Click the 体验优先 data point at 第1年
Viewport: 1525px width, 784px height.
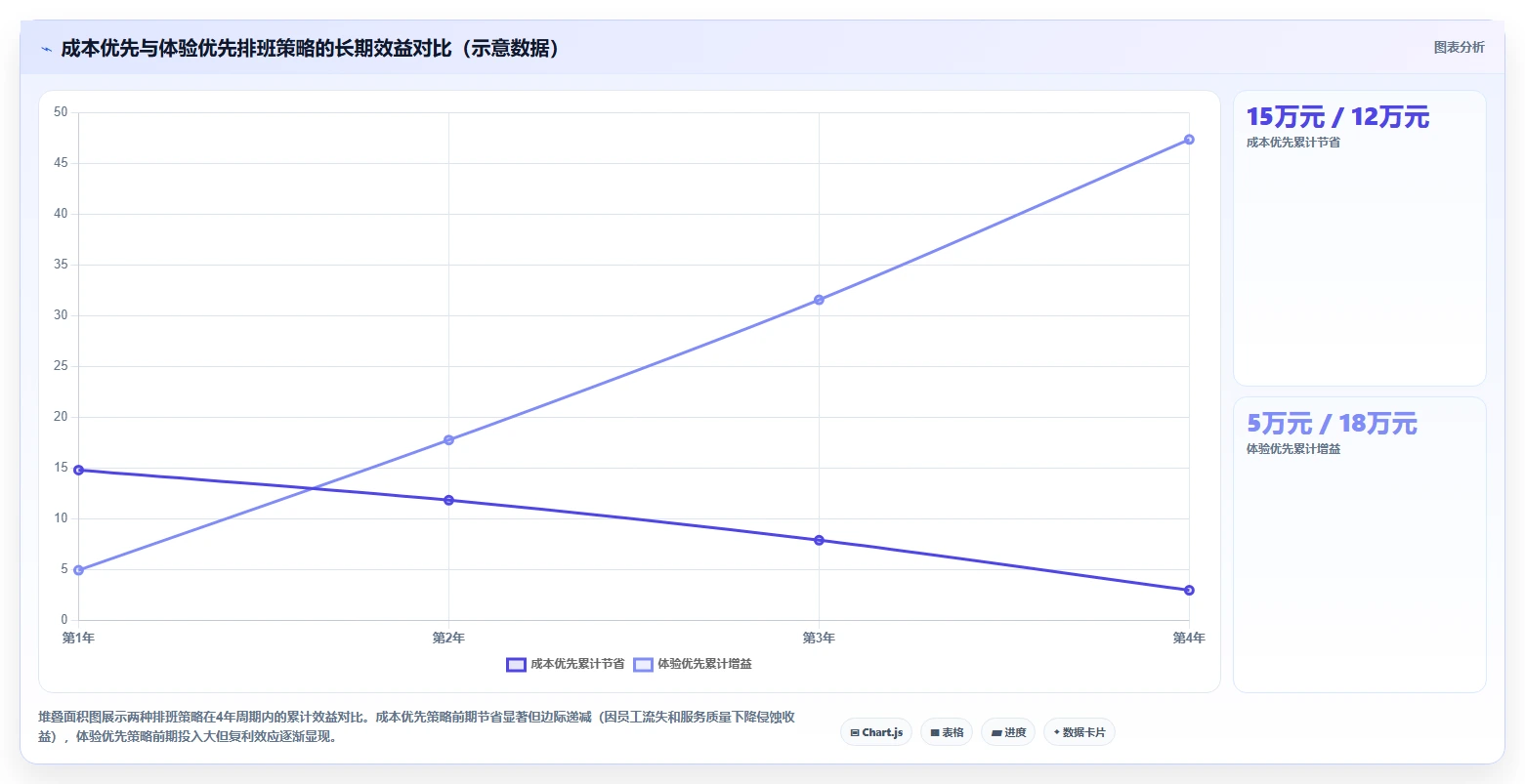click(78, 570)
